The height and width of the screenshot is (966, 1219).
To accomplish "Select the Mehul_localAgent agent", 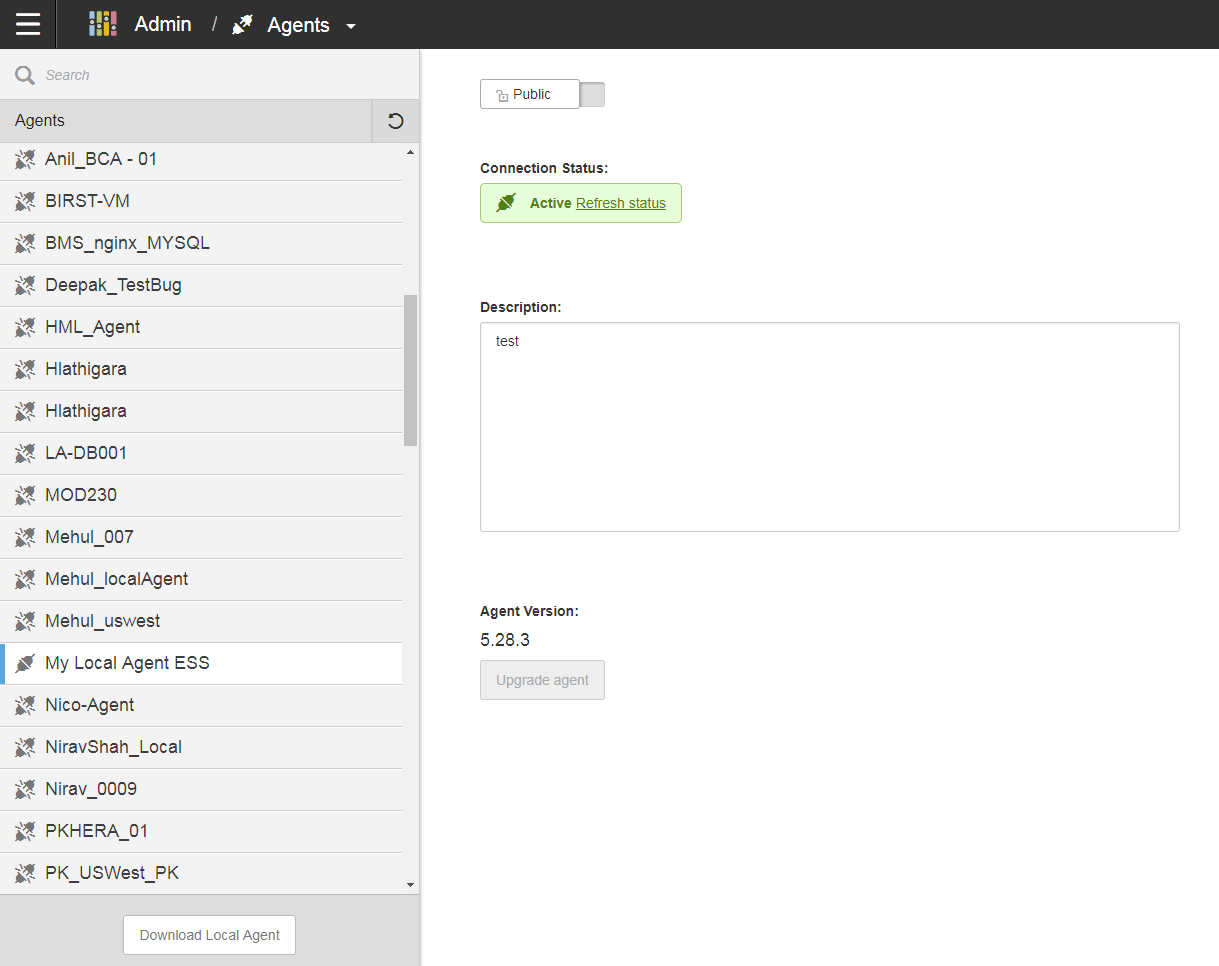I will (116, 579).
